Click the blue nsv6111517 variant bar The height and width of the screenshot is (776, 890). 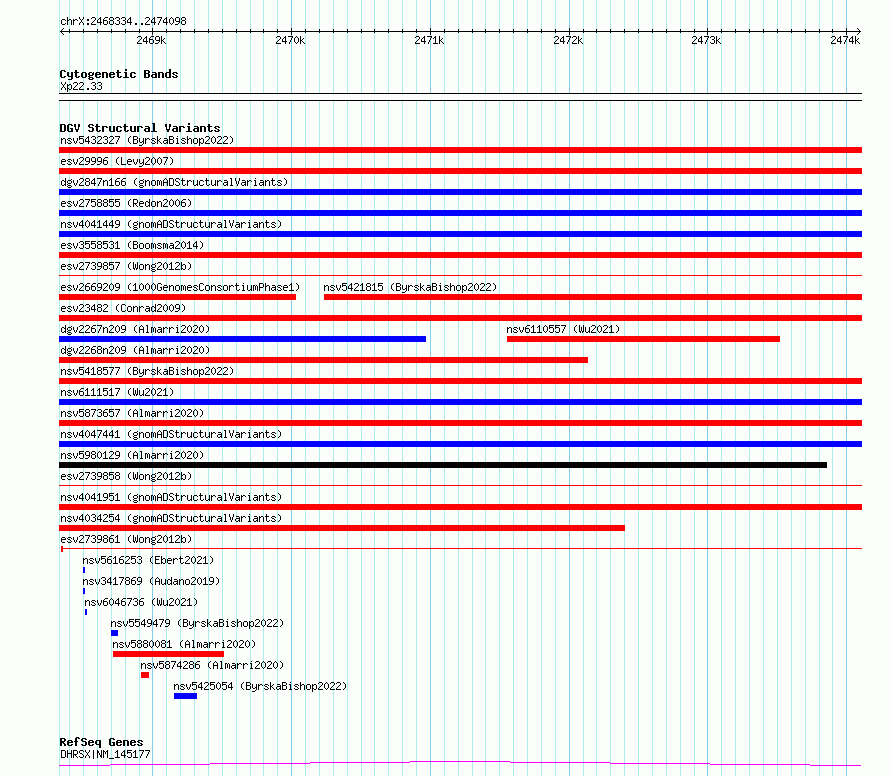coord(460,402)
